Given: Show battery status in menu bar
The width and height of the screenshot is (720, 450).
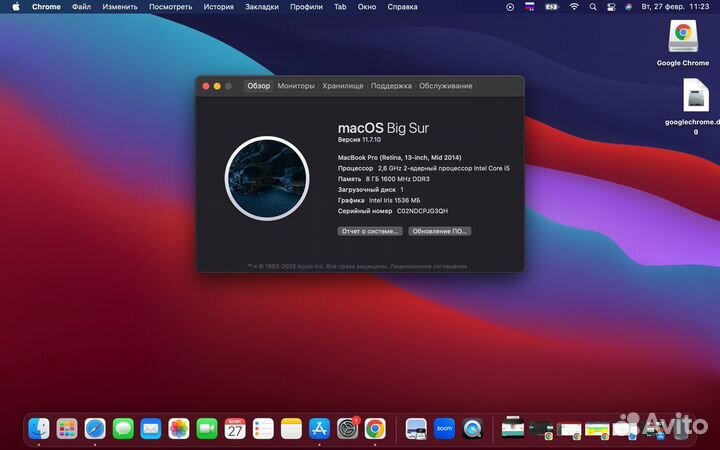Looking at the screenshot, I should point(552,7).
